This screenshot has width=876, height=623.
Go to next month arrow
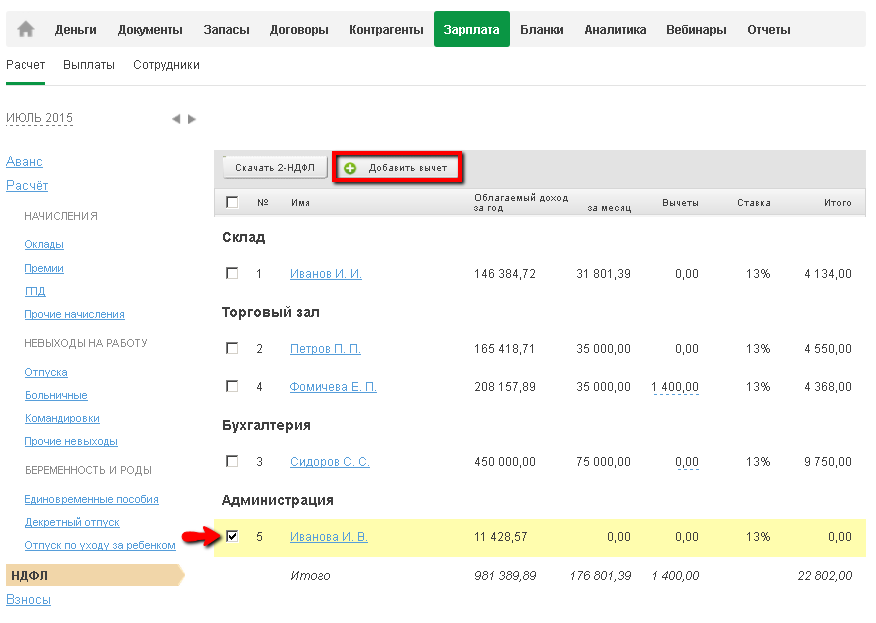[x=192, y=119]
